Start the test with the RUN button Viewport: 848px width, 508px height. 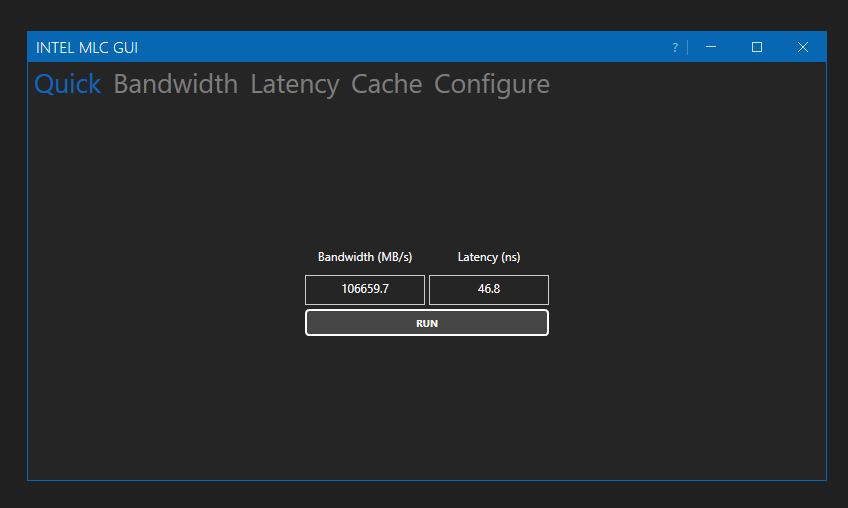point(427,323)
